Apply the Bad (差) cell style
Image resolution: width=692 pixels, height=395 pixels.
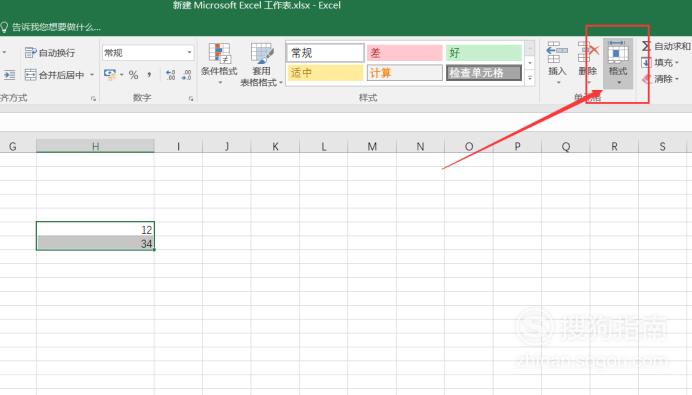pos(404,53)
